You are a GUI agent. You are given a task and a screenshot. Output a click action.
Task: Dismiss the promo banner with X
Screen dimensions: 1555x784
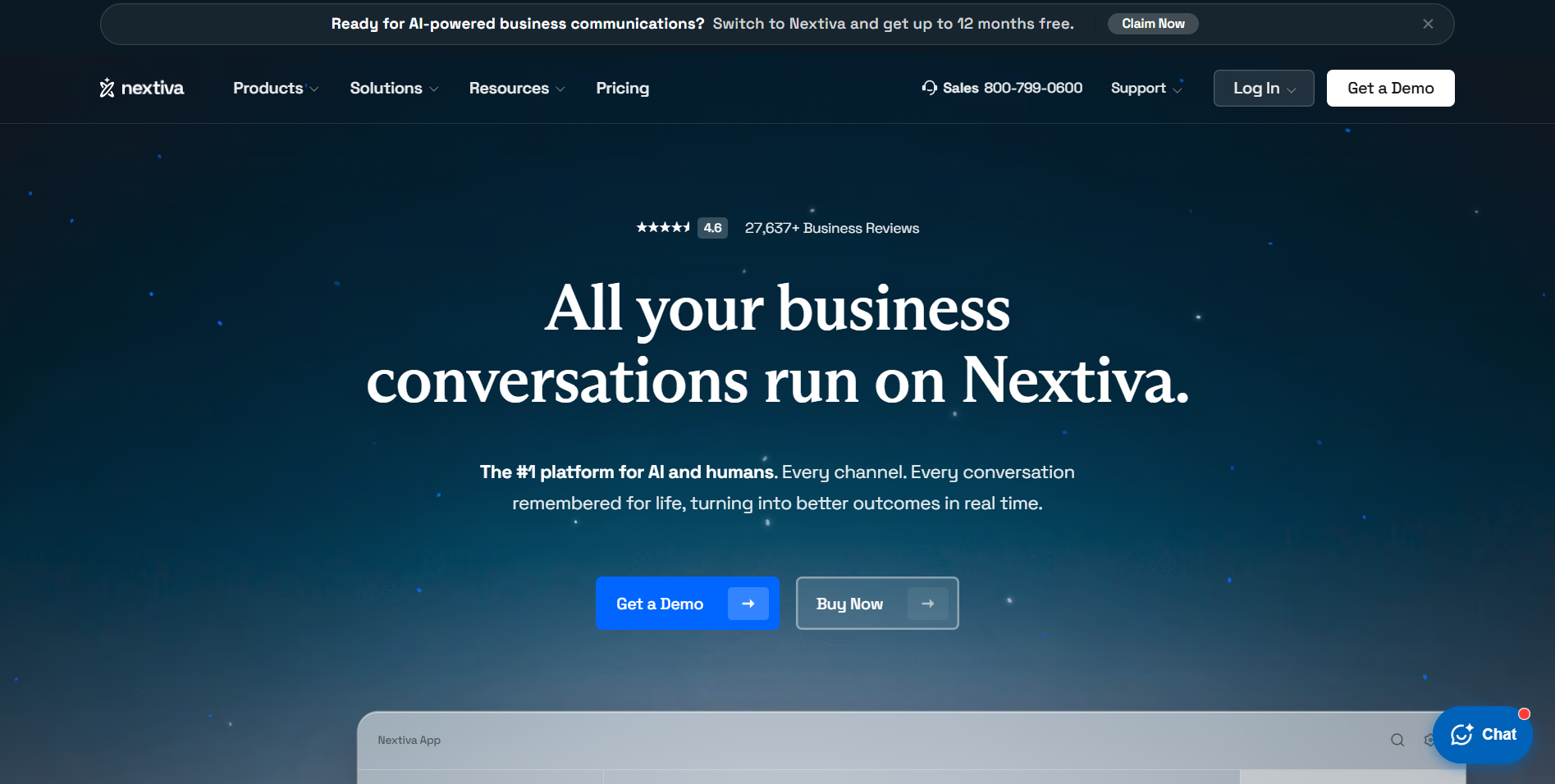(1428, 24)
